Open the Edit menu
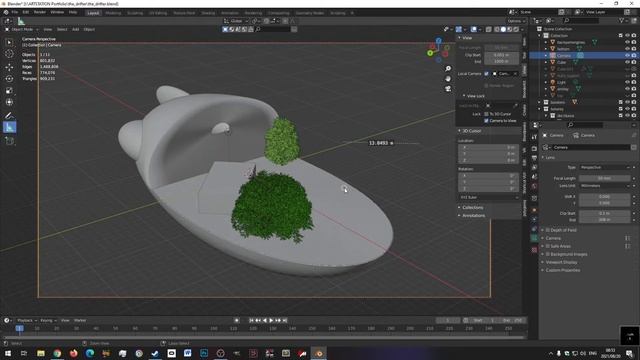This screenshot has width=640, height=360. pos(25,12)
